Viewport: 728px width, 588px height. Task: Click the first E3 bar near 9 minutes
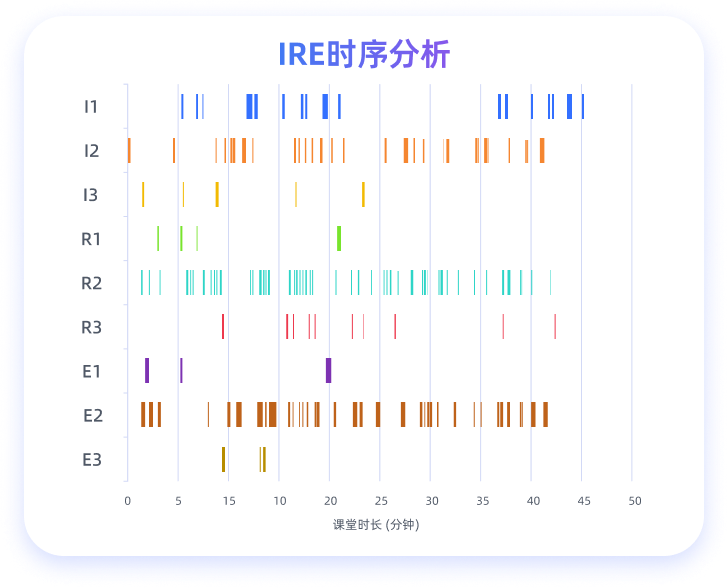[x=223, y=459]
